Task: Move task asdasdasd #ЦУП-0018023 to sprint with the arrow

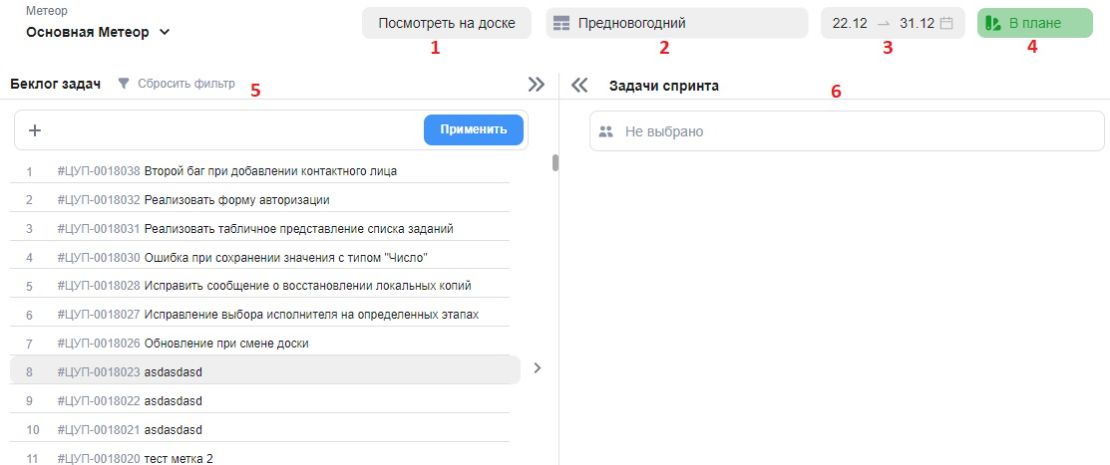Action: pyautogui.click(x=537, y=368)
